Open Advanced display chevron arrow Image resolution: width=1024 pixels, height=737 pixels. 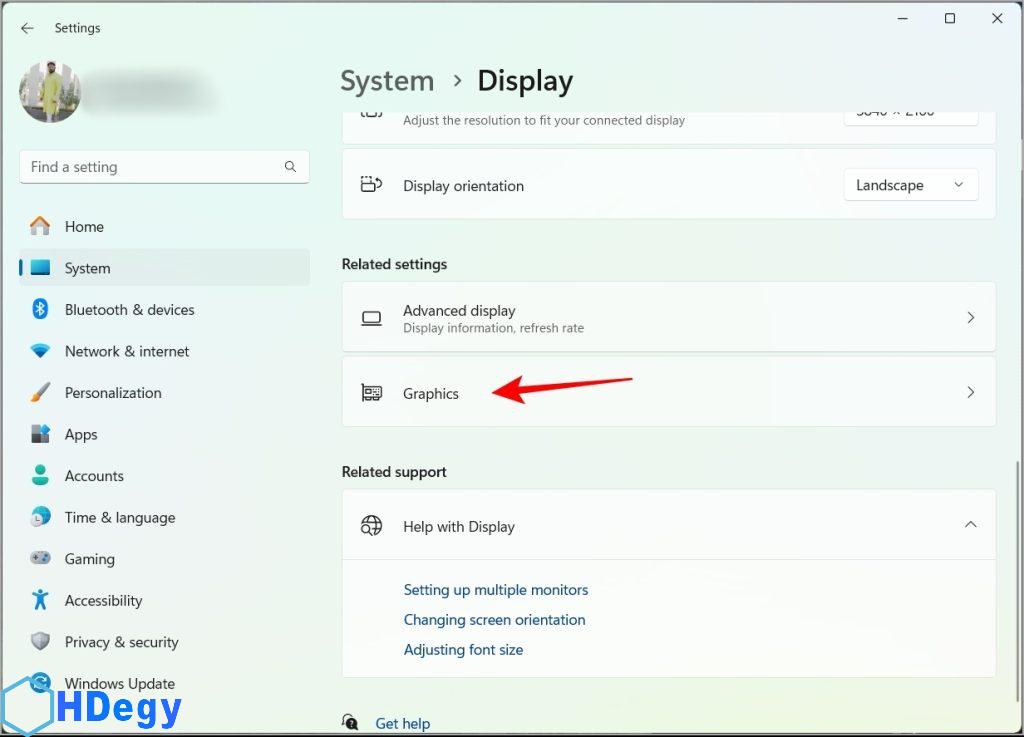(969, 318)
